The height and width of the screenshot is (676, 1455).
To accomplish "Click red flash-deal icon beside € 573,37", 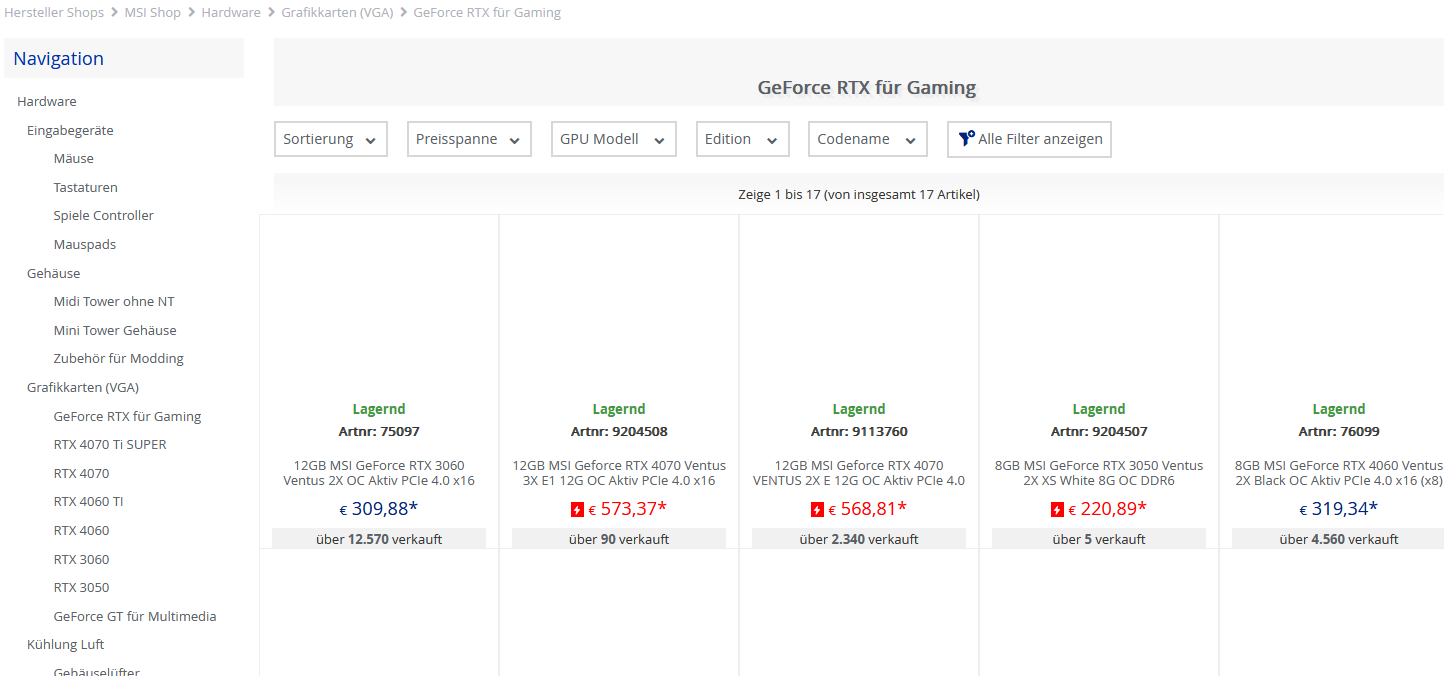I will point(577,510).
